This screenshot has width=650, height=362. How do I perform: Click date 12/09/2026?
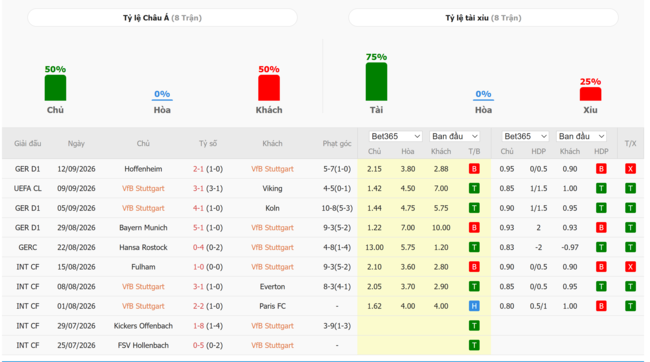(76, 169)
